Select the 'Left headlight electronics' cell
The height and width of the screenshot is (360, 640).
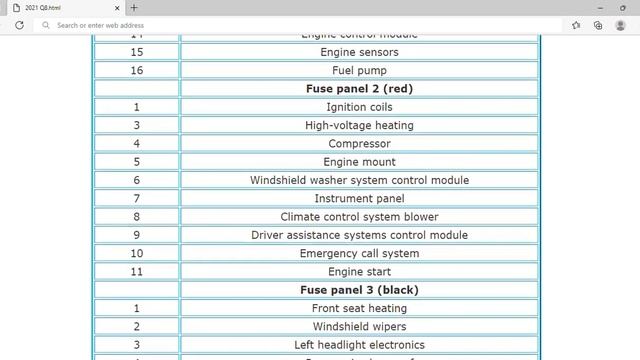(359, 344)
